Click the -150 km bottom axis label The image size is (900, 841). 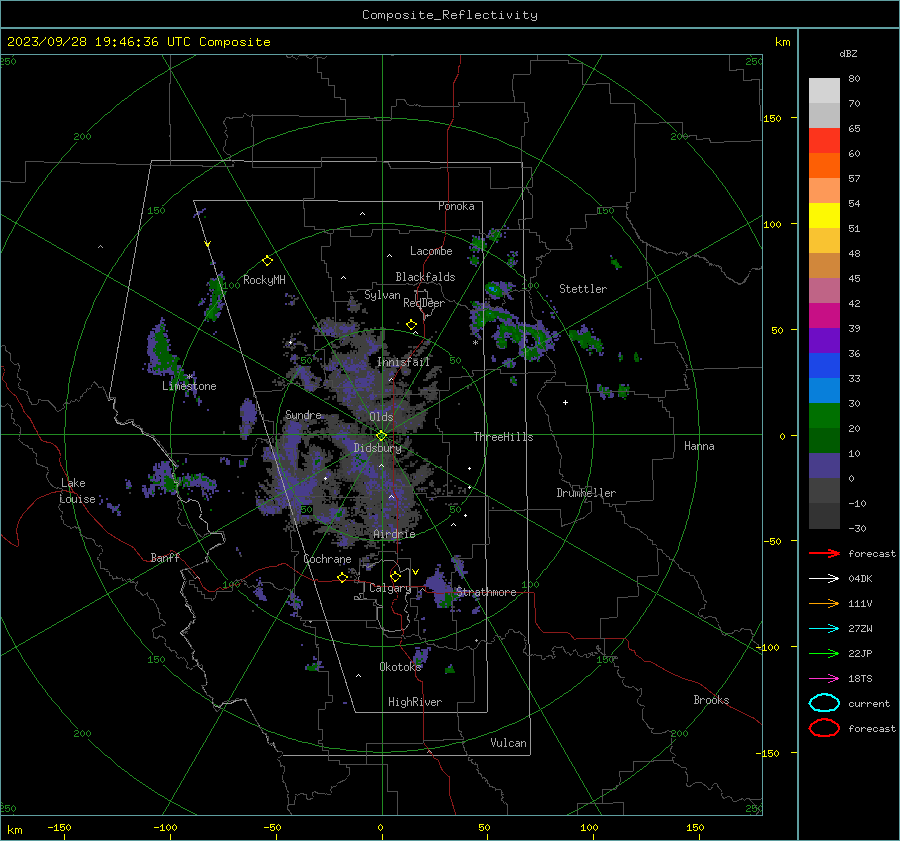59,828
